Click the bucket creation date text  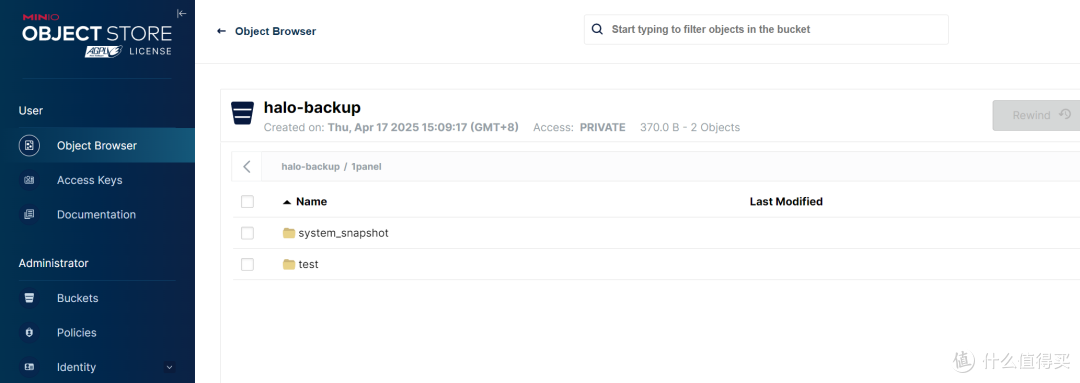[423, 127]
